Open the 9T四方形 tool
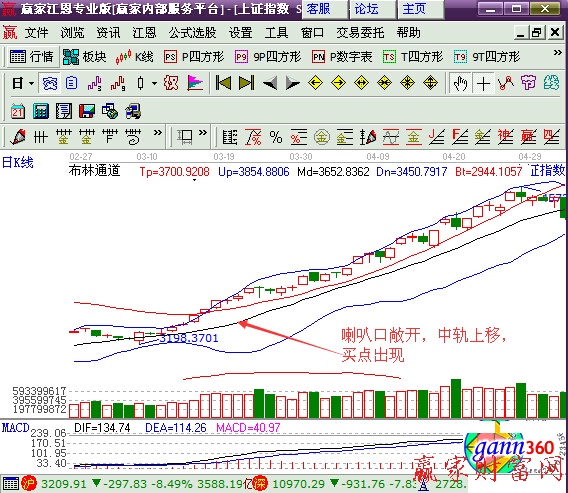Viewport: 568px width, 493px height. 487,57
